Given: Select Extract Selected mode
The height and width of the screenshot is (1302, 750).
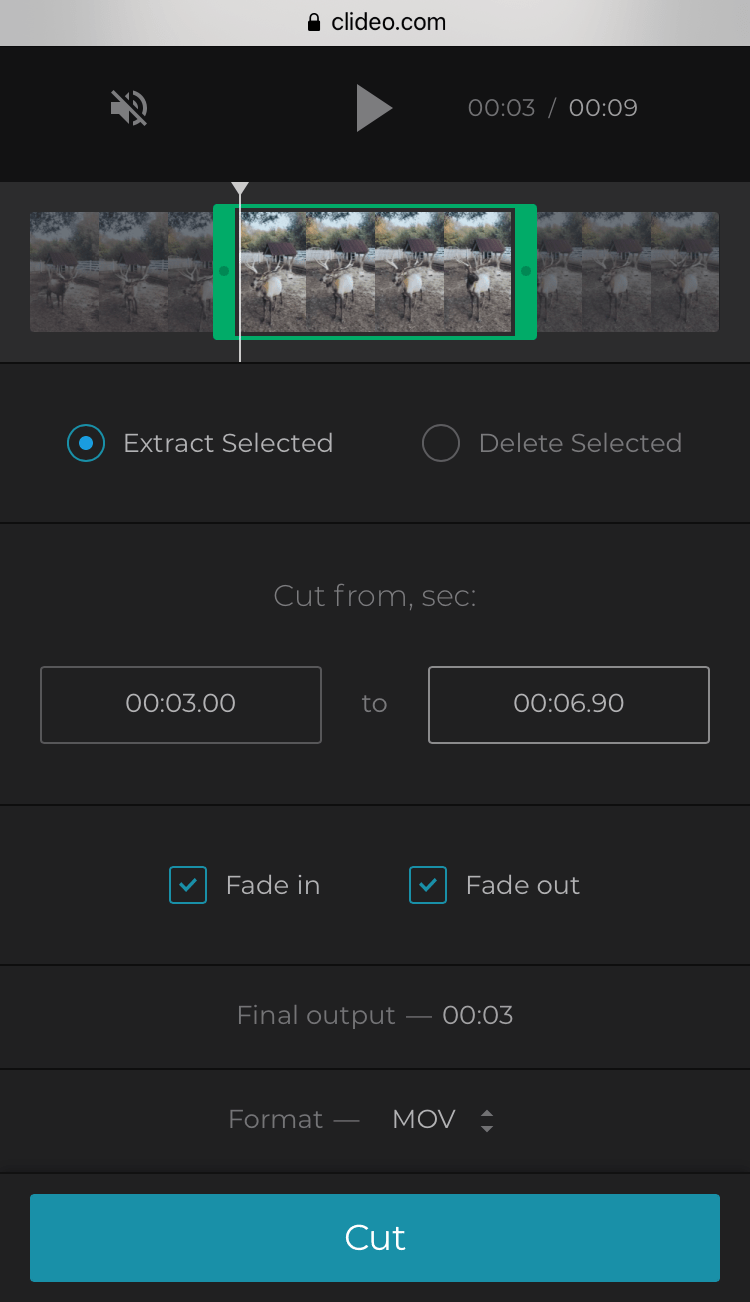Looking at the screenshot, I should click(86, 443).
